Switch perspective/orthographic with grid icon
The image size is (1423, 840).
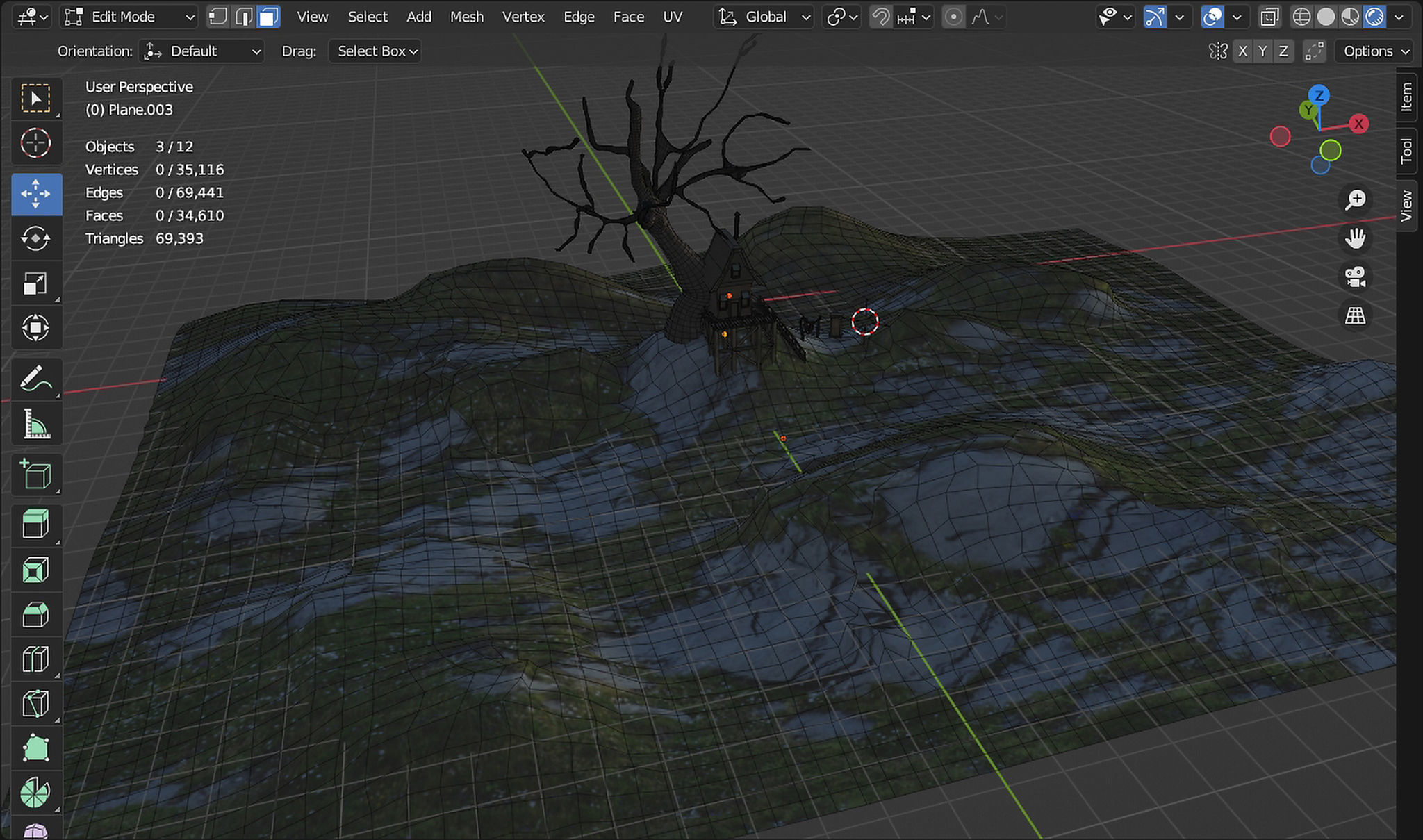click(1355, 316)
